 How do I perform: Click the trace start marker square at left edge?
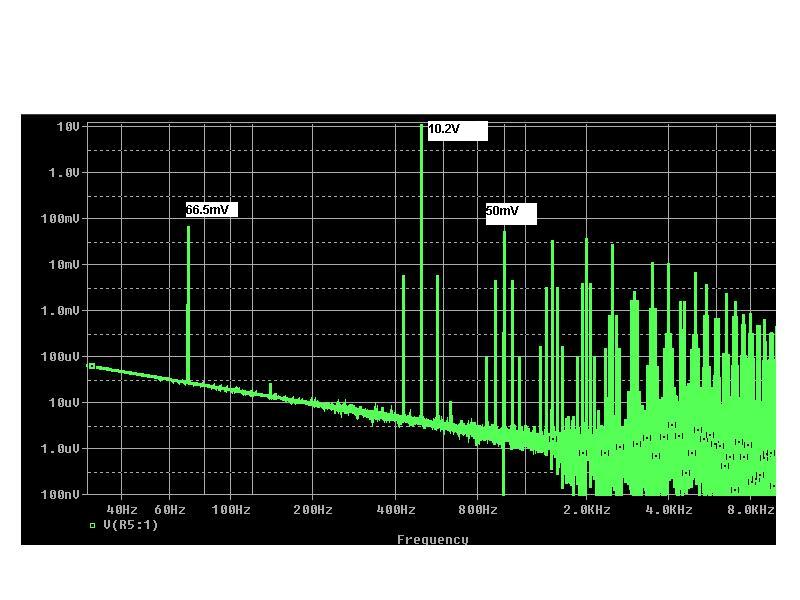92,366
